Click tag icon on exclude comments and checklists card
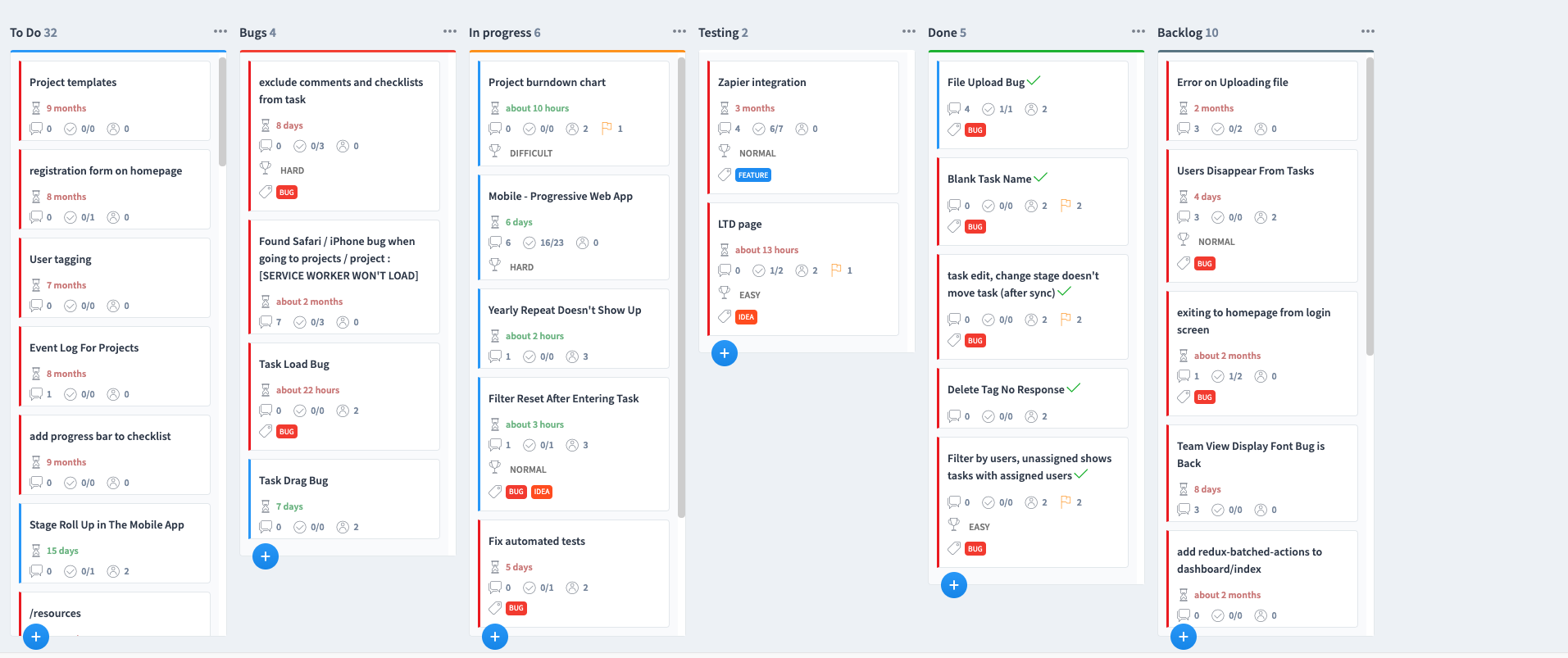The height and width of the screenshot is (658, 1568). coord(266,192)
